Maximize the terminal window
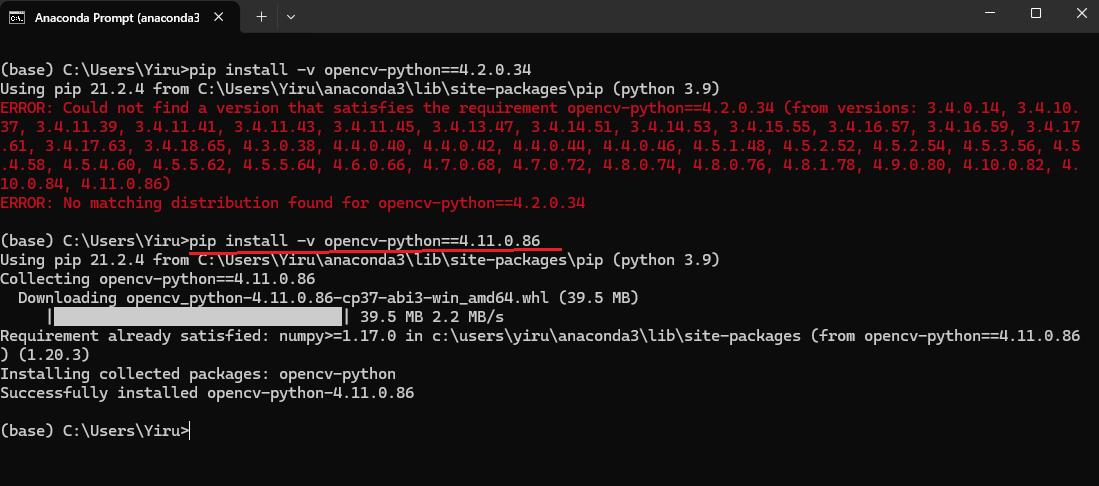The height and width of the screenshot is (486, 1099). point(1036,14)
